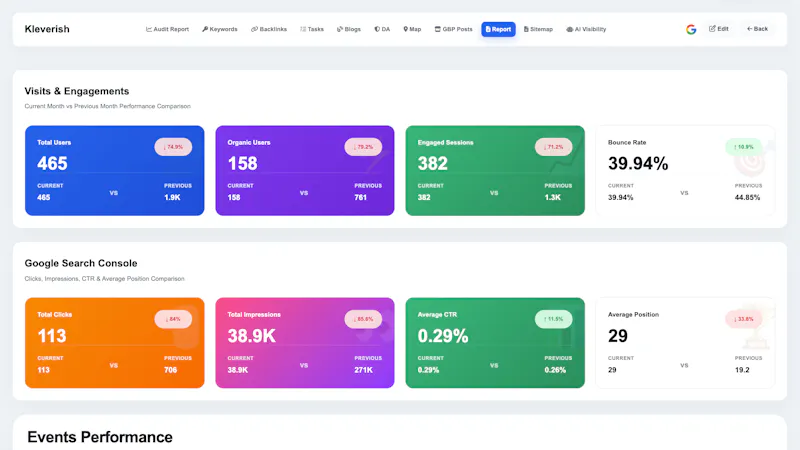
Task: Click previous Average CTR value 0.26%
Action: pyautogui.click(x=555, y=370)
